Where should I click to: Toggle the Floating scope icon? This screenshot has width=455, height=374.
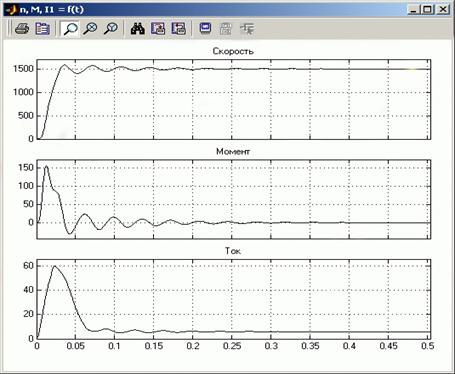coord(205,29)
